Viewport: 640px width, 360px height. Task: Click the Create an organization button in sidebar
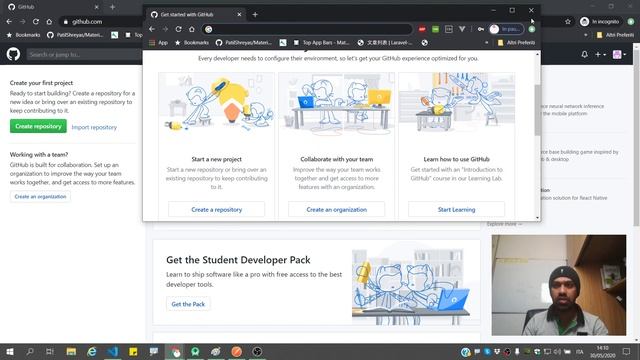(40, 196)
